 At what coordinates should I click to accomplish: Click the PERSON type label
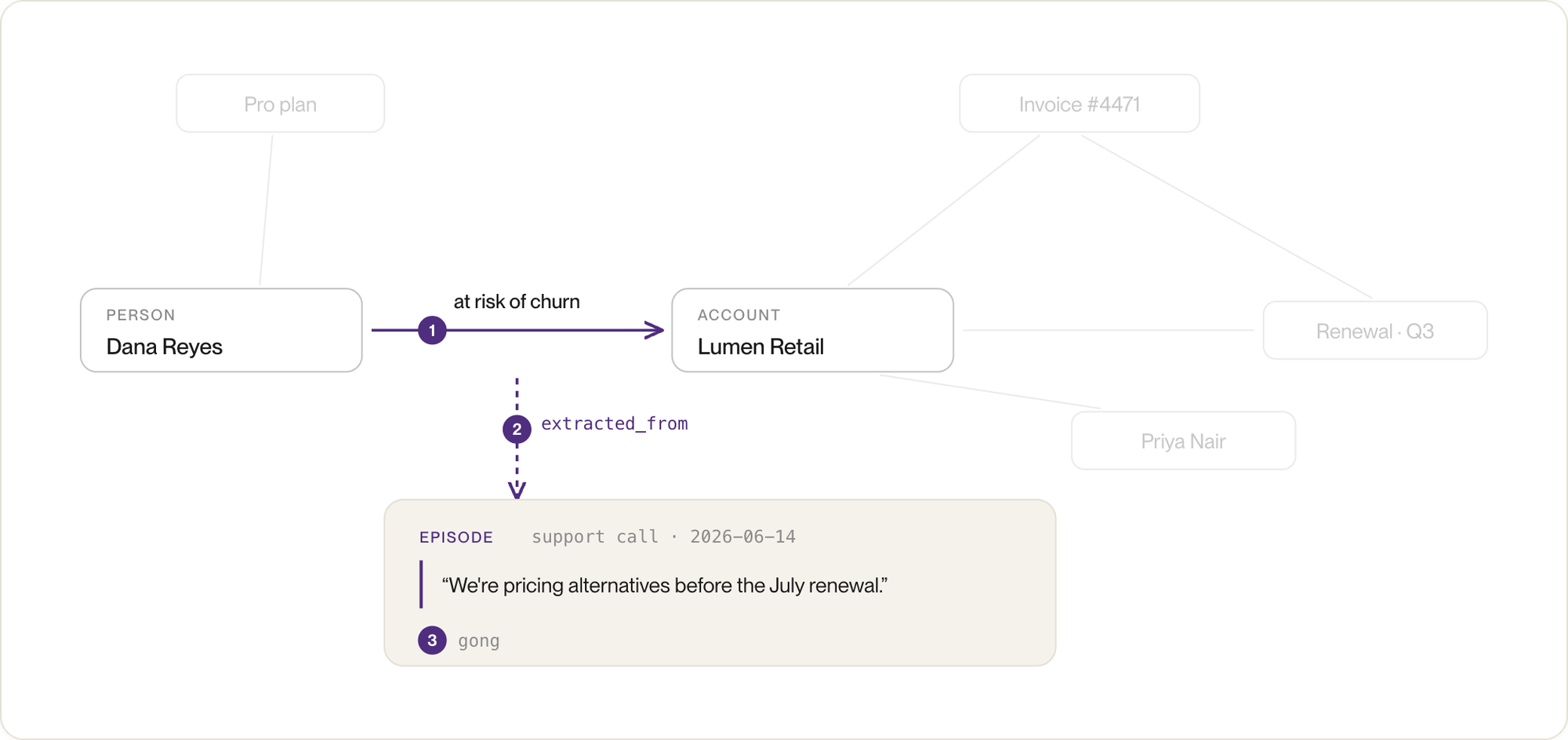tap(141, 315)
